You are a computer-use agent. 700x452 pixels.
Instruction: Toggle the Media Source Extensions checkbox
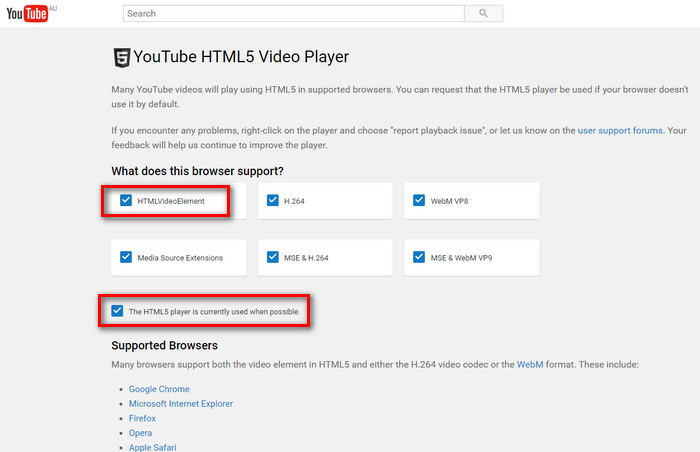coord(126,257)
